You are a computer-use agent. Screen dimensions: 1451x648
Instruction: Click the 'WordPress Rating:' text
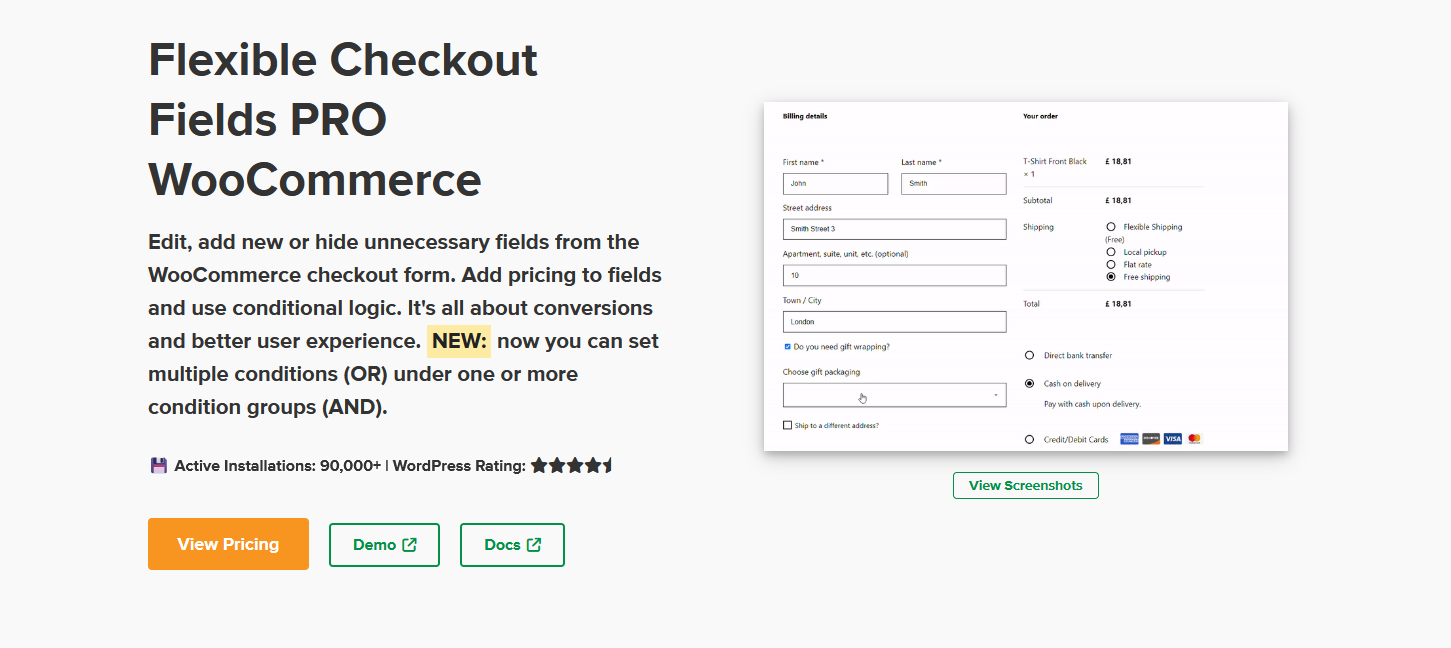click(x=459, y=465)
